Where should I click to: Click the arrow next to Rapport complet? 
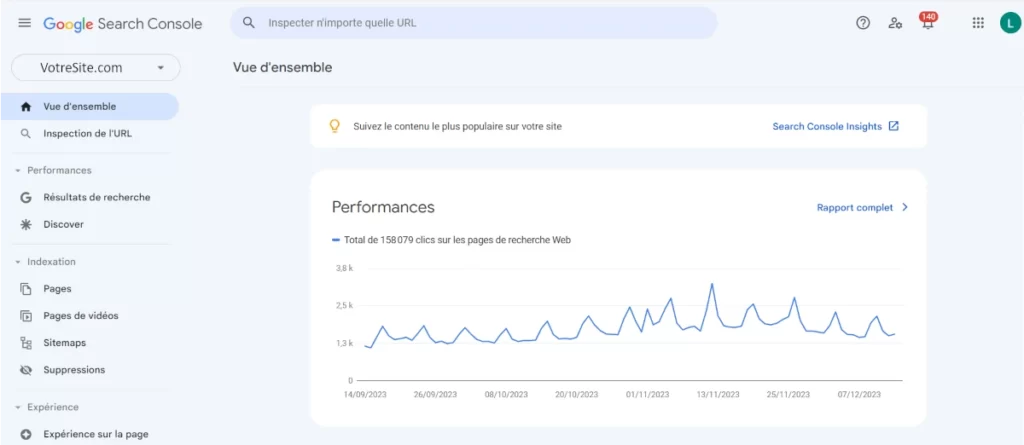pos(904,207)
